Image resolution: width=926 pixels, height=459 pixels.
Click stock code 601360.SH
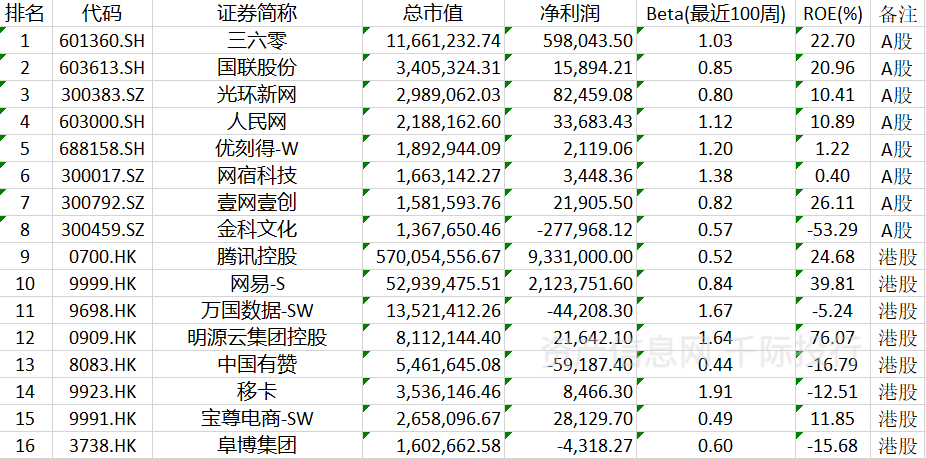tap(102, 41)
